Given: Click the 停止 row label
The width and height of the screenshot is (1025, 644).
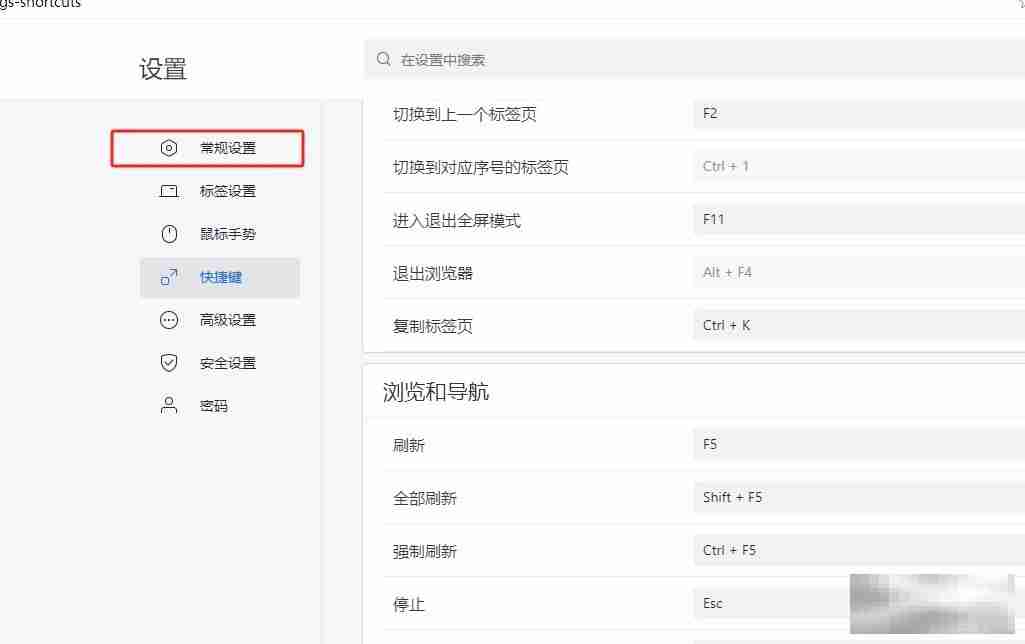Looking at the screenshot, I should (409, 605).
